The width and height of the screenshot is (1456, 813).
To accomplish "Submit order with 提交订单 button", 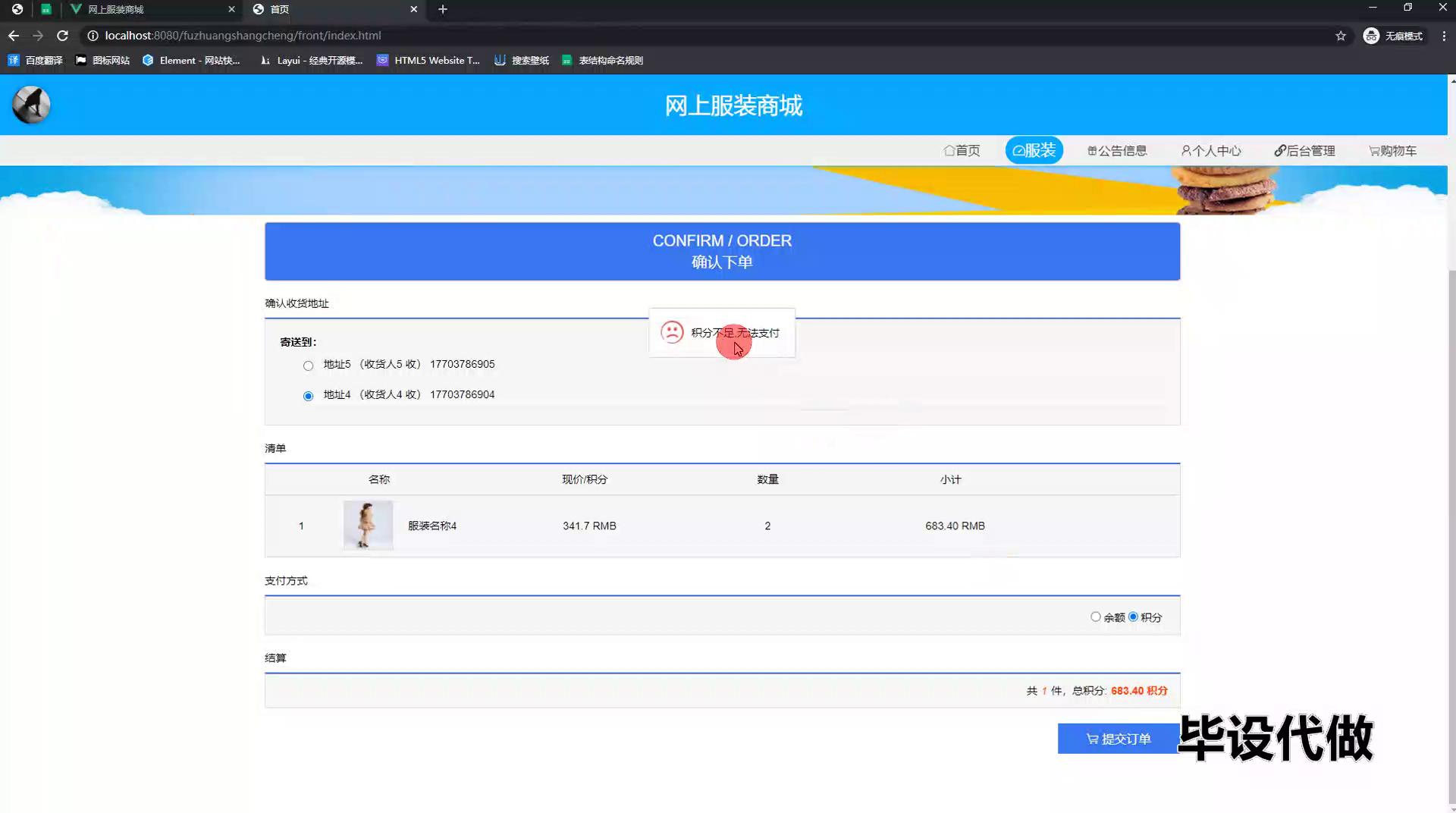I will (x=1119, y=739).
